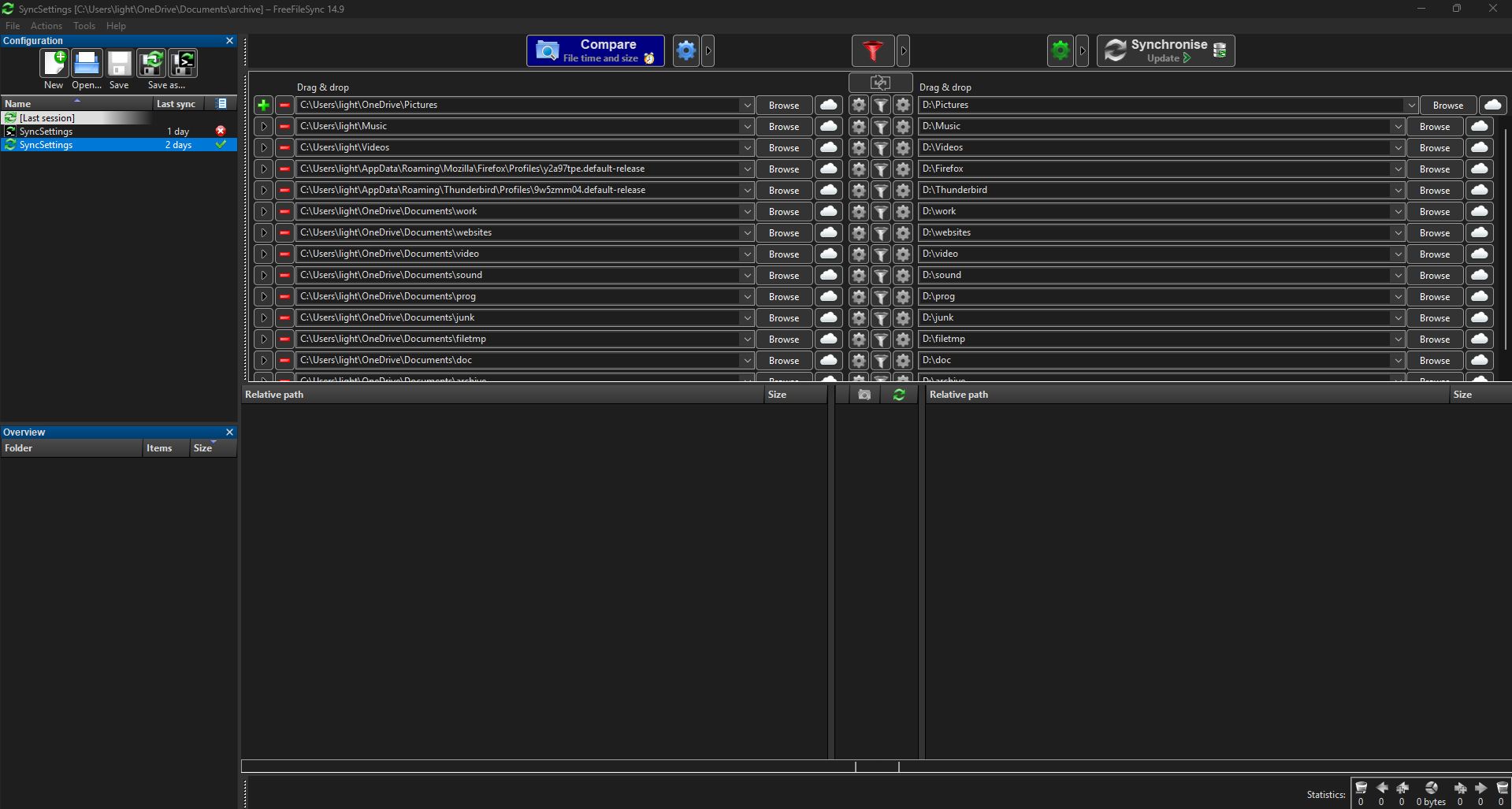Open a configuration file with Open icon
1512x809 pixels.
pos(87,64)
